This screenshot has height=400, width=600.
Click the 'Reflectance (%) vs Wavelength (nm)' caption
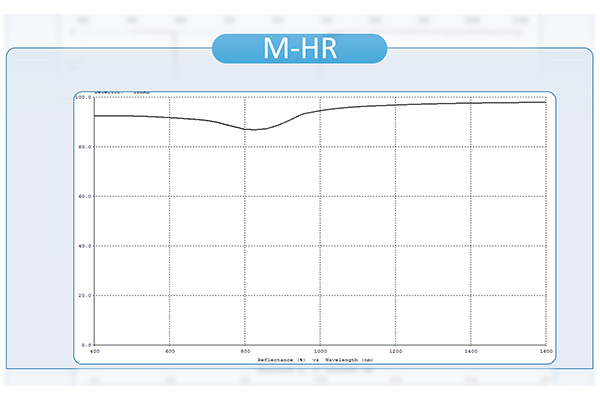pos(315,360)
